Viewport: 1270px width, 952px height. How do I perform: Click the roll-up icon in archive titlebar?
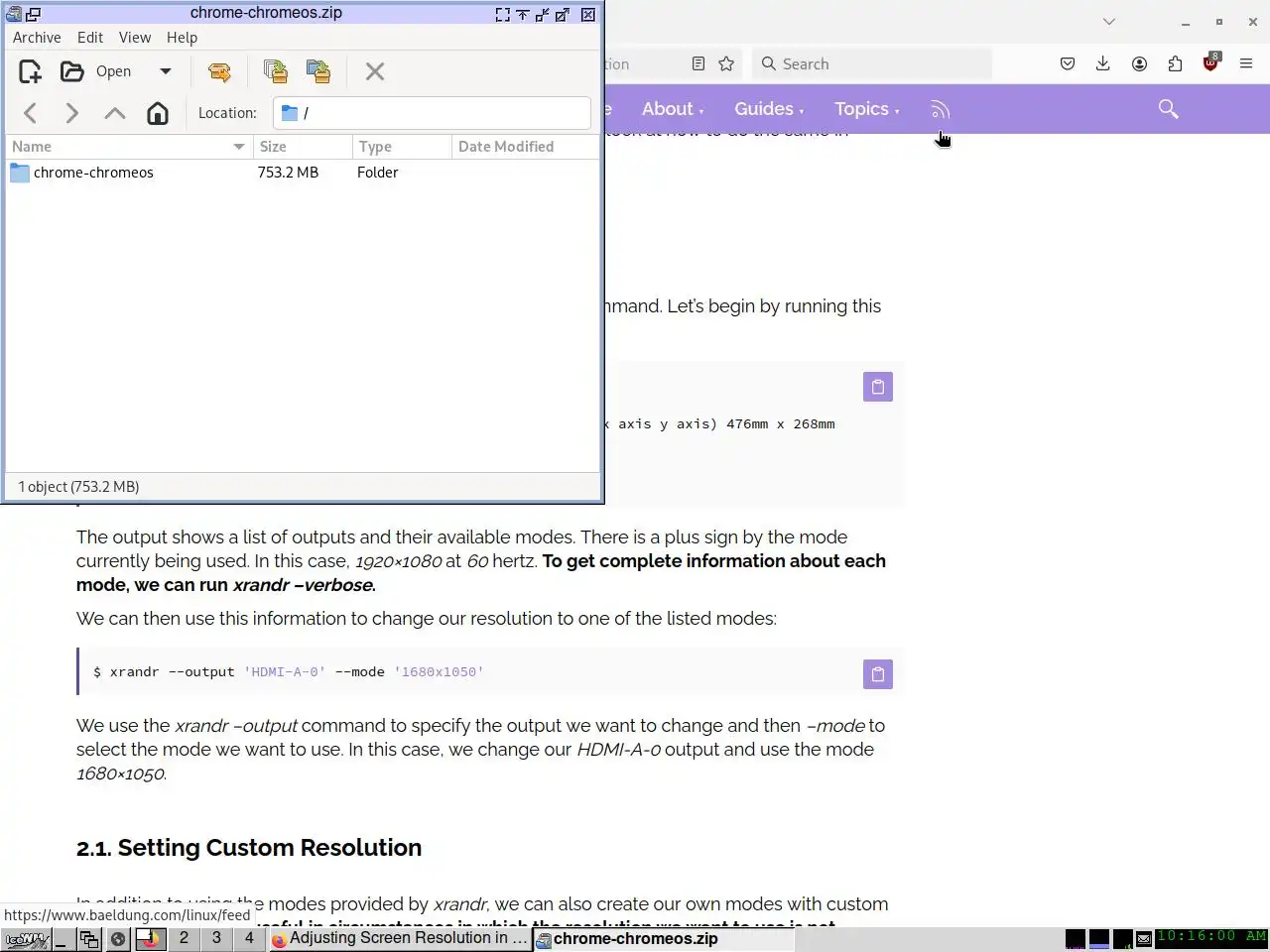pyautogui.click(x=523, y=15)
